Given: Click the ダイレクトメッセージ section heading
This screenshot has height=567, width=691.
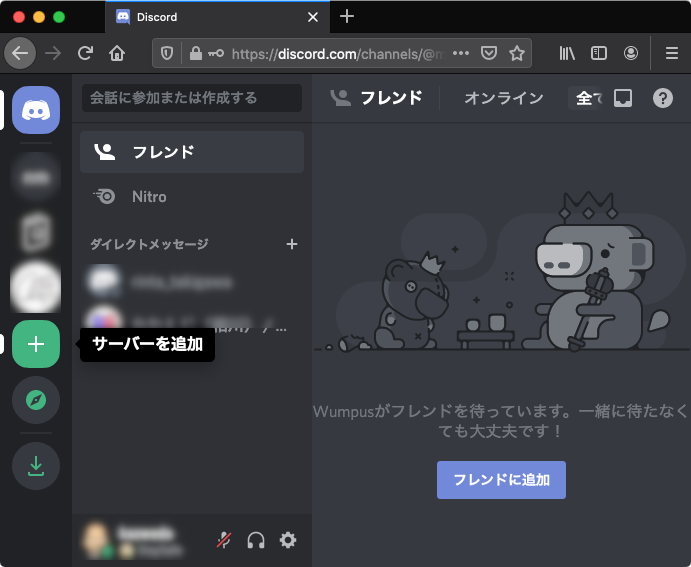Looking at the screenshot, I should tap(149, 244).
